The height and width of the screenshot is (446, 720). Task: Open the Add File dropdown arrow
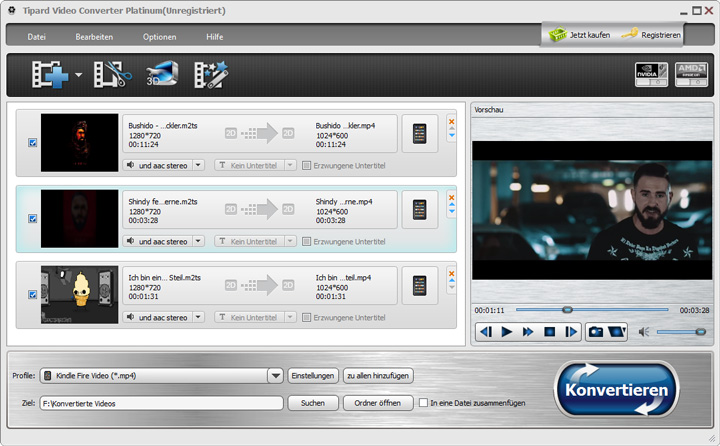pyautogui.click(x=79, y=74)
